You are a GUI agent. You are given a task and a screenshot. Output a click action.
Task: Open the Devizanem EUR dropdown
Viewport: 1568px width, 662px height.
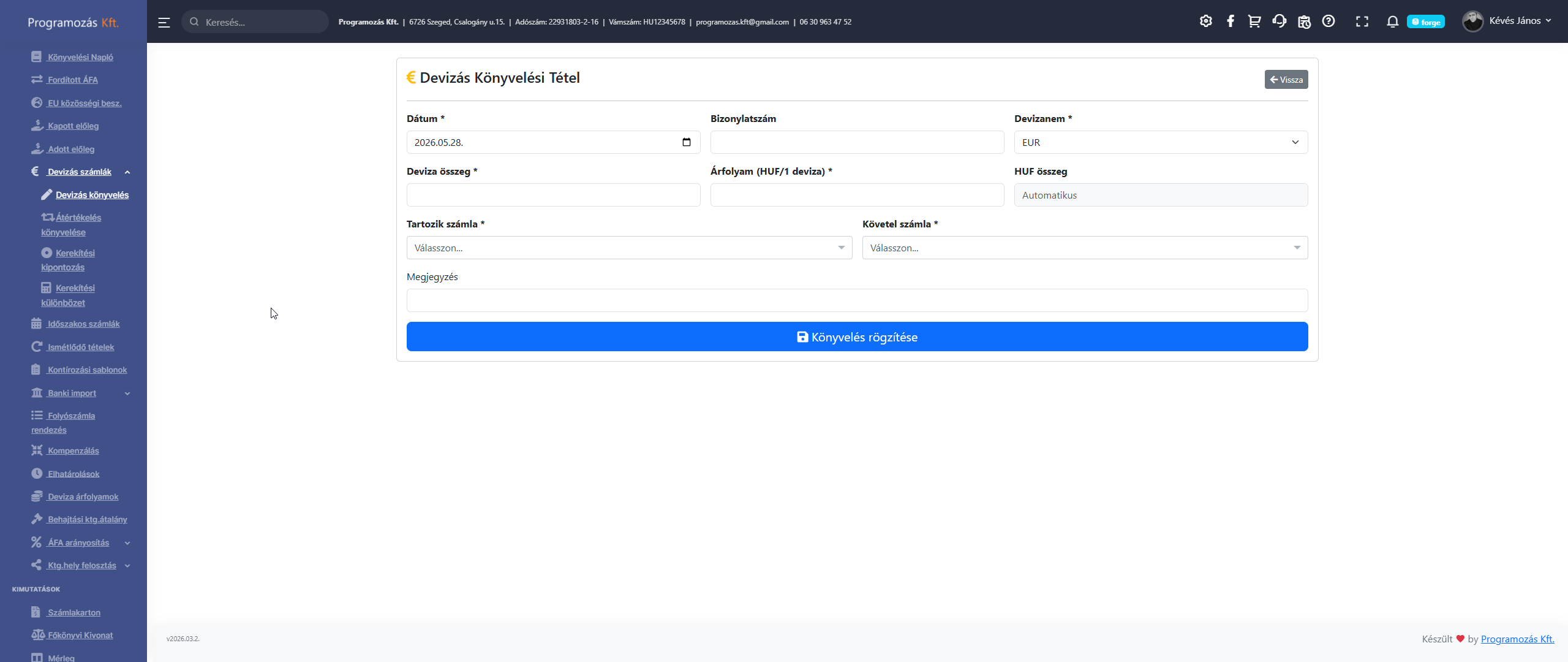1161,142
